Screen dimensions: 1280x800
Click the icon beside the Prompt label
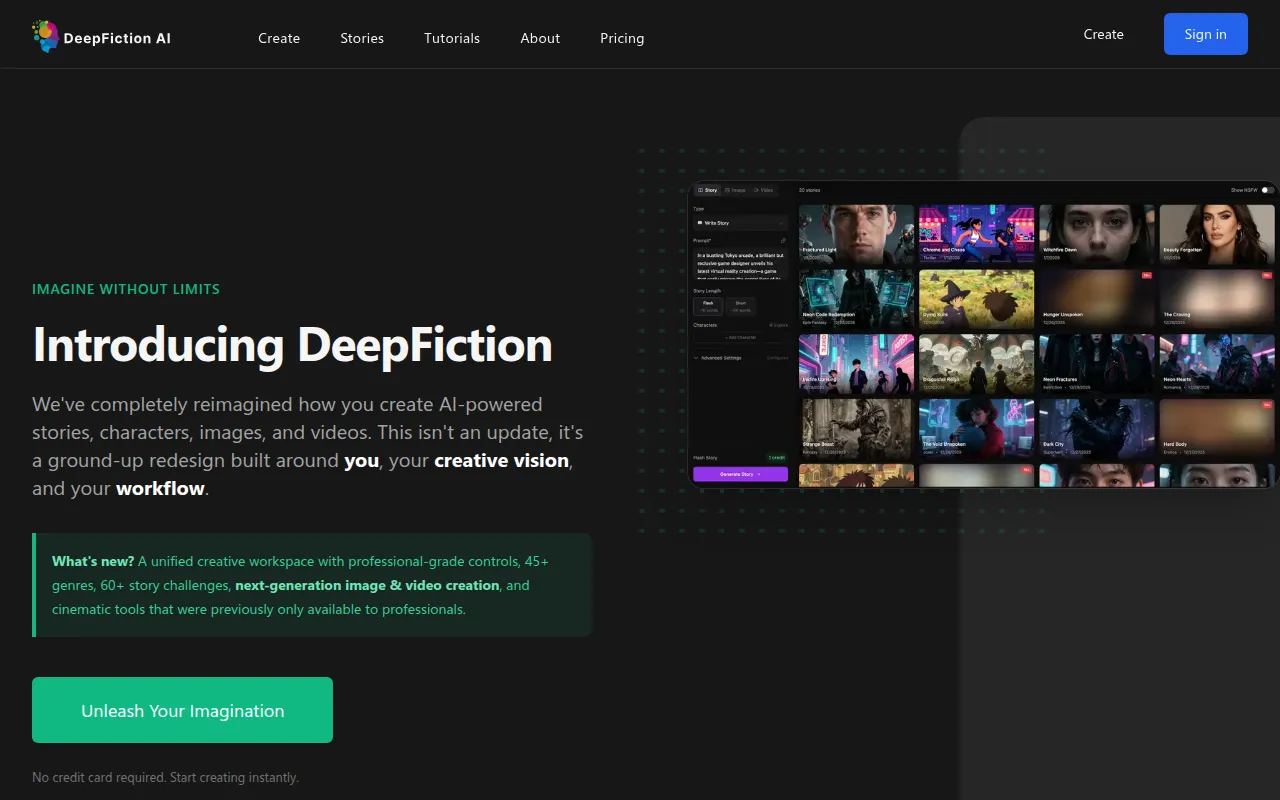(x=783, y=241)
